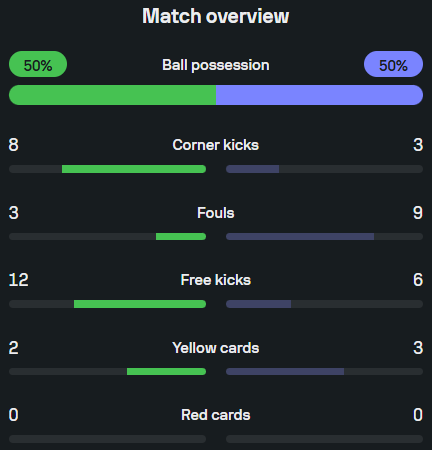This screenshot has width=432, height=450.
Task: Click the green Fouls bar
Action: (x=181, y=237)
